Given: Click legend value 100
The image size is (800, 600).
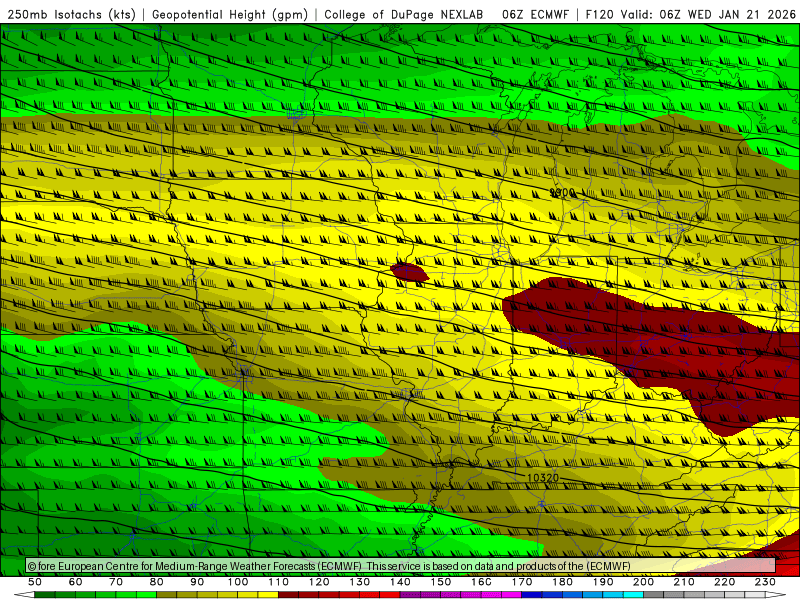Looking at the screenshot, I should (x=238, y=582).
